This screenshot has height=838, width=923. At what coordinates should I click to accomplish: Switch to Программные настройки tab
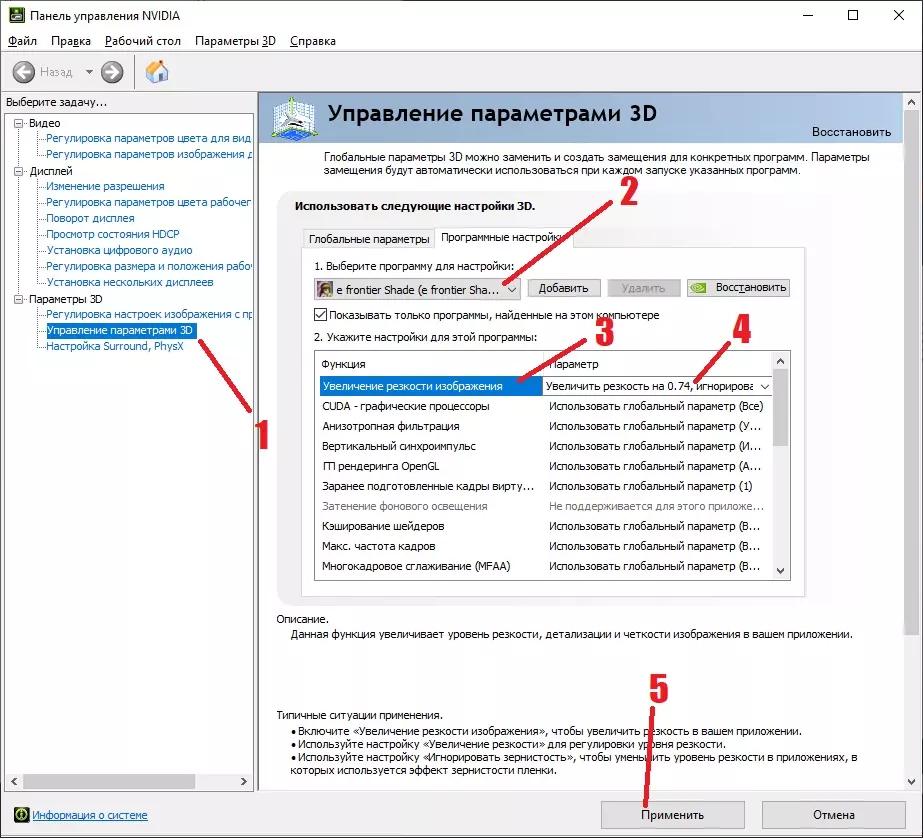click(503, 237)
